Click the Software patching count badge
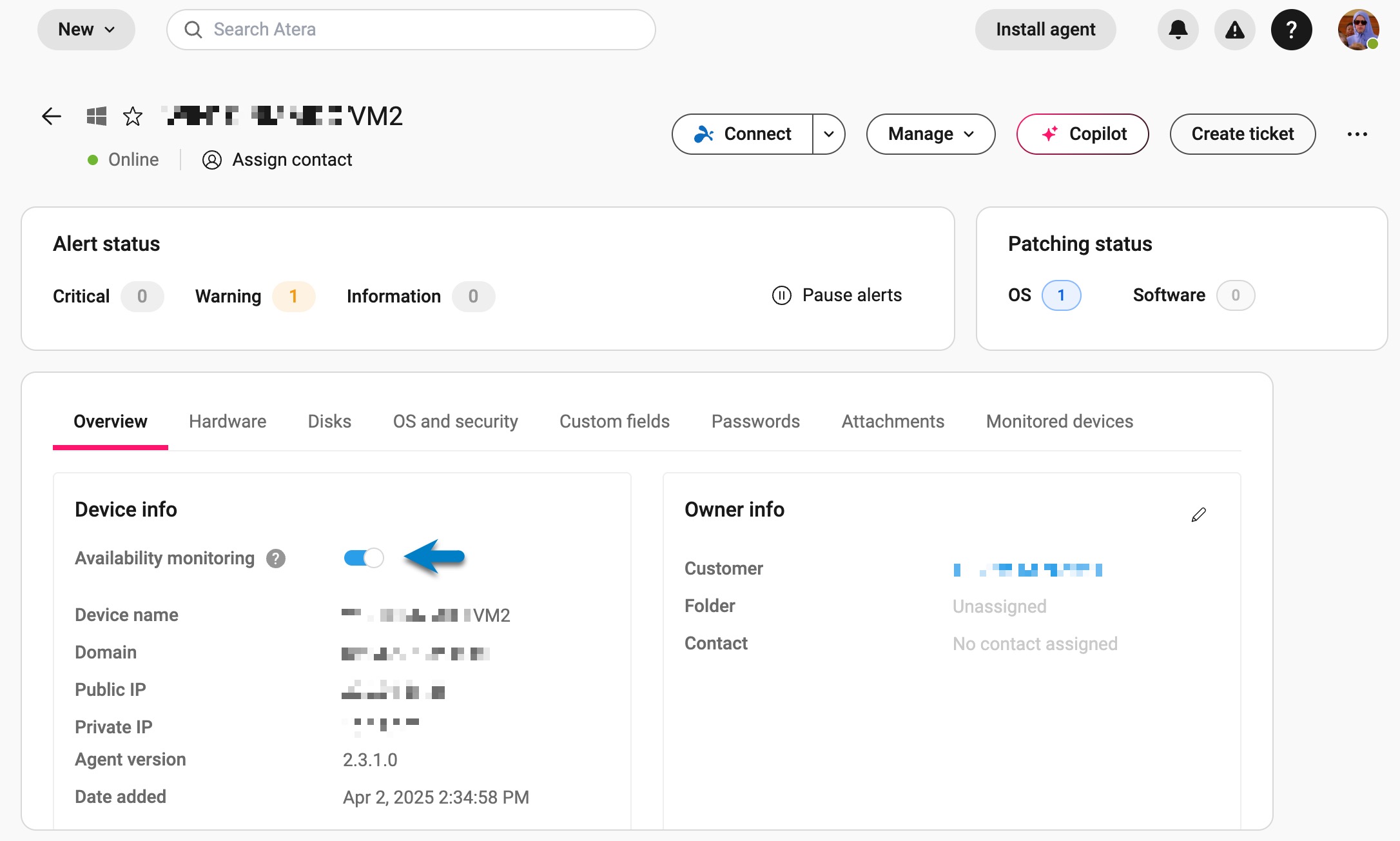This screenshot has height=841, width=1400. coord(1236,295)
